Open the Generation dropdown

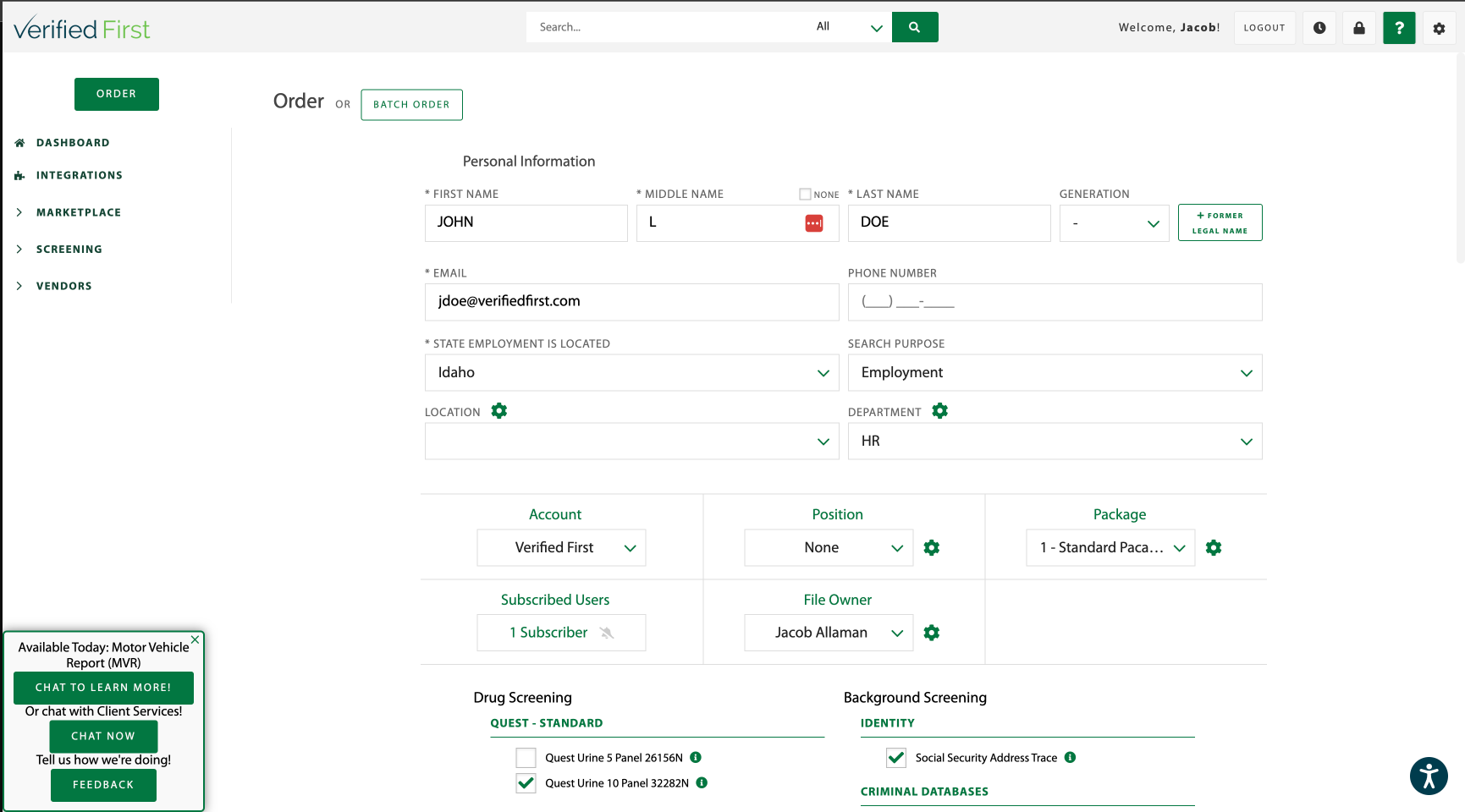pyautogui.click(x=1114, y=222)
